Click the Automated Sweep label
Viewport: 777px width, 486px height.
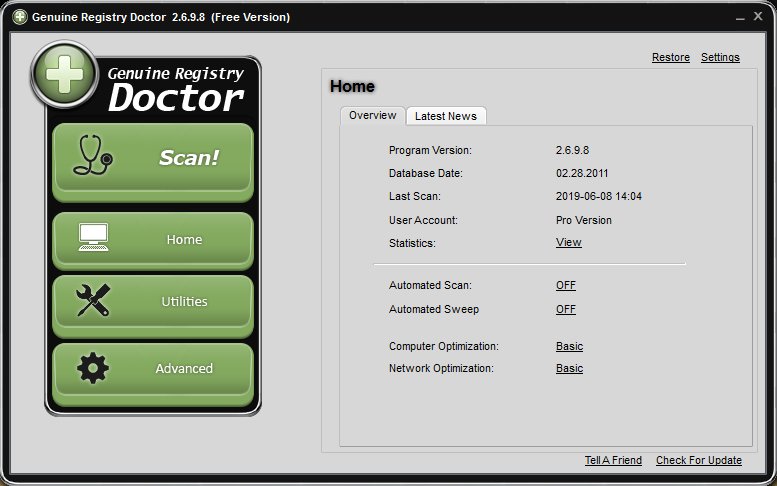click(434, 309)
